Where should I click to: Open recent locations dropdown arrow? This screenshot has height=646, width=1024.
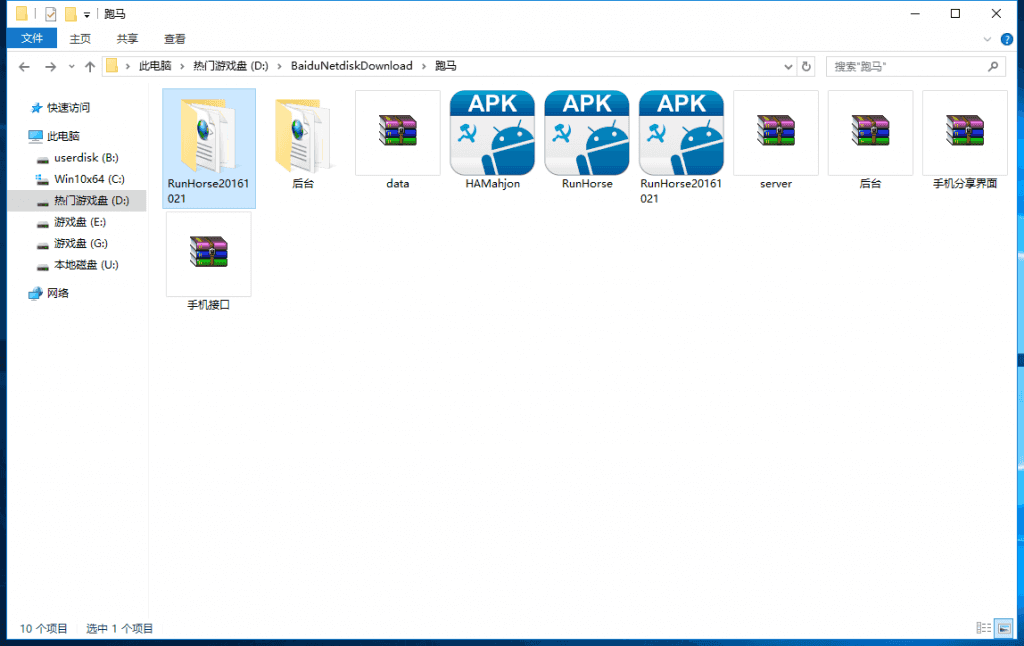coord(71,67)
